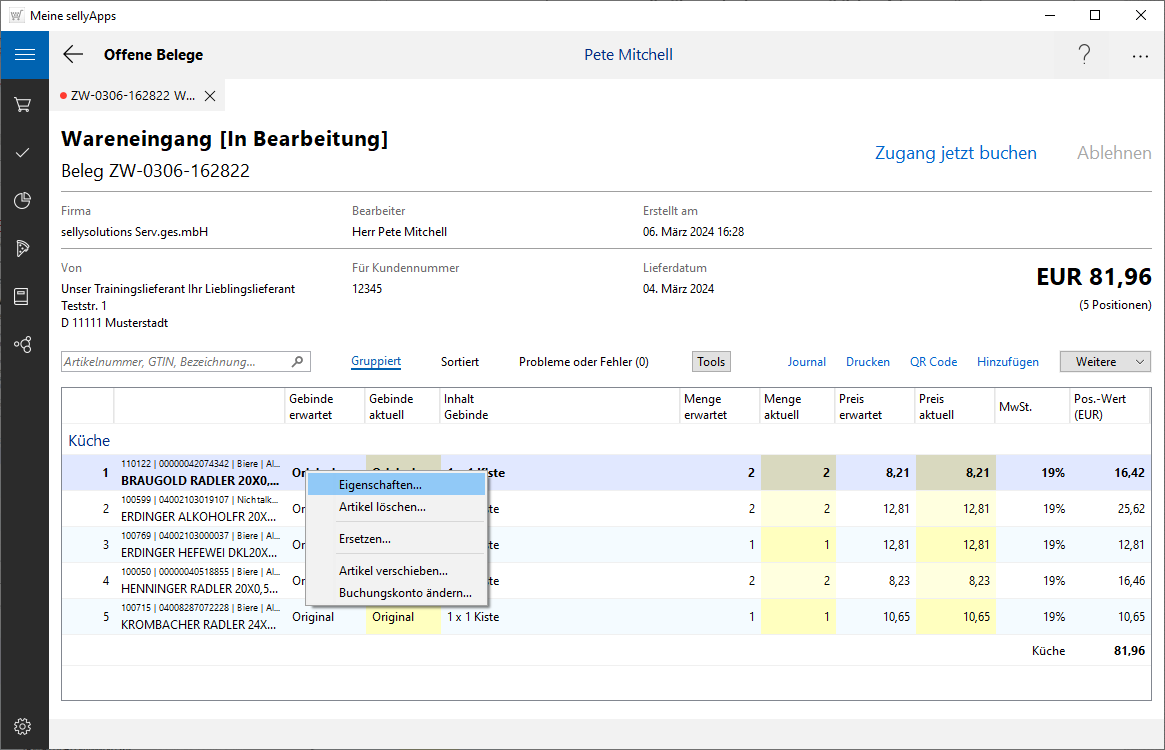
Task: Collapse the Küche group header
Action: pos(89,441)
